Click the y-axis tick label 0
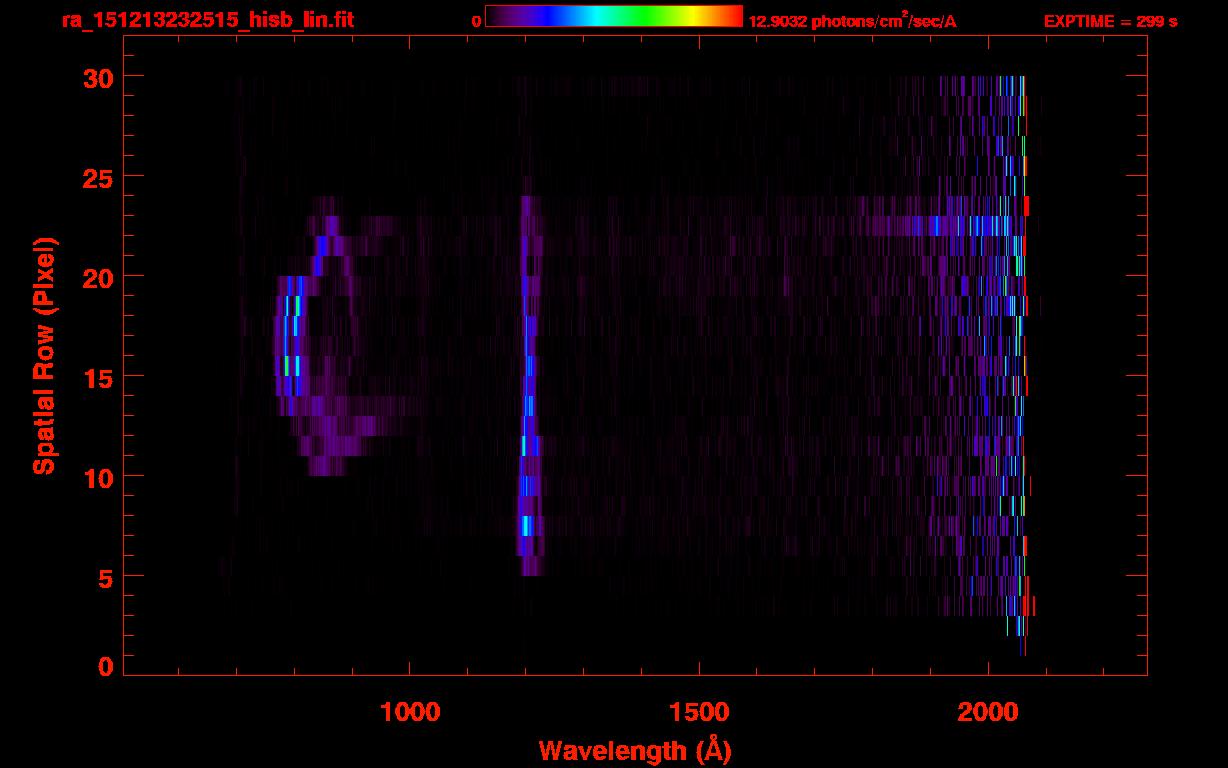 click(x=106, y=667)
